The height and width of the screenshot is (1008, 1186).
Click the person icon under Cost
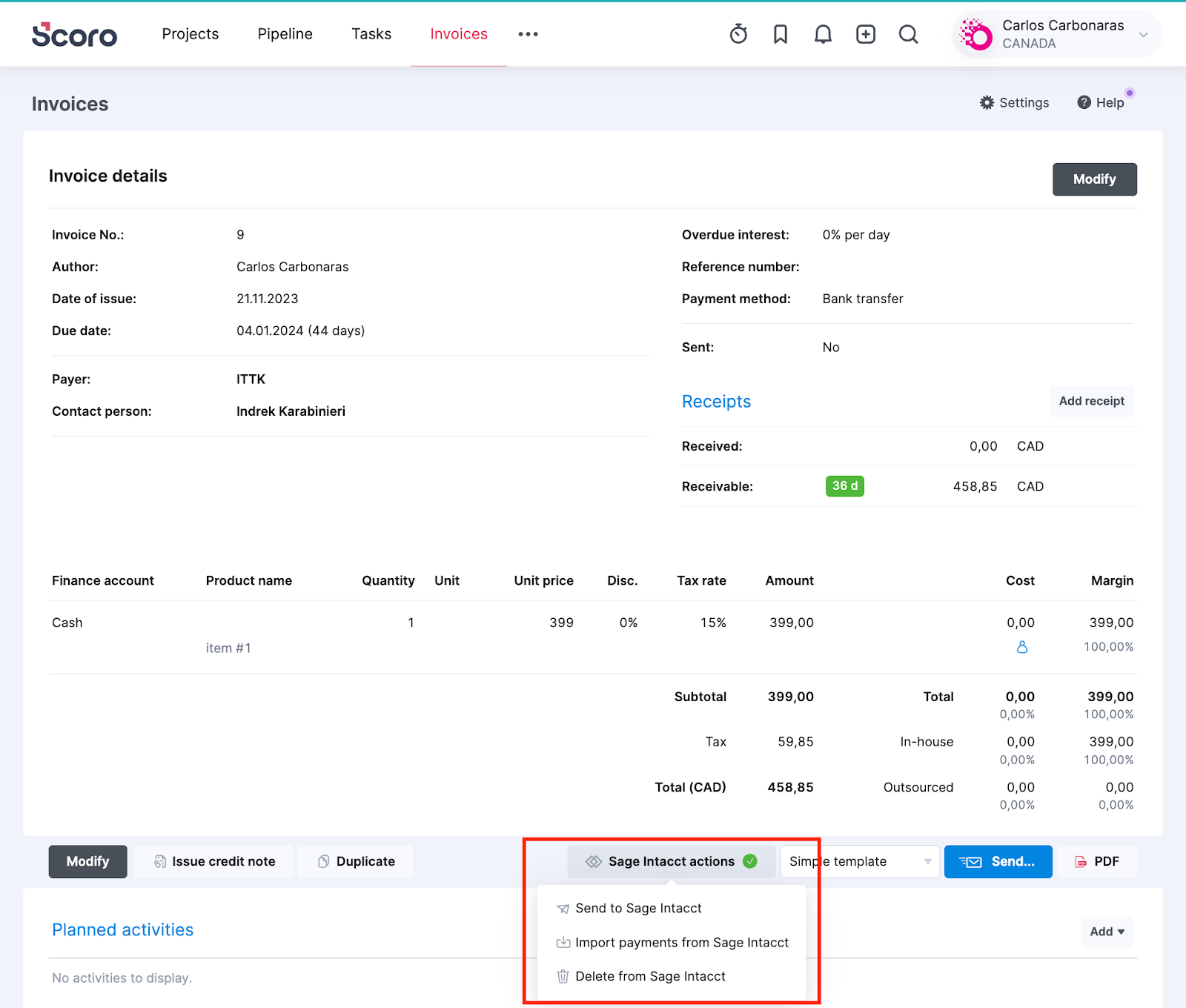click(x=1022, y=647)
